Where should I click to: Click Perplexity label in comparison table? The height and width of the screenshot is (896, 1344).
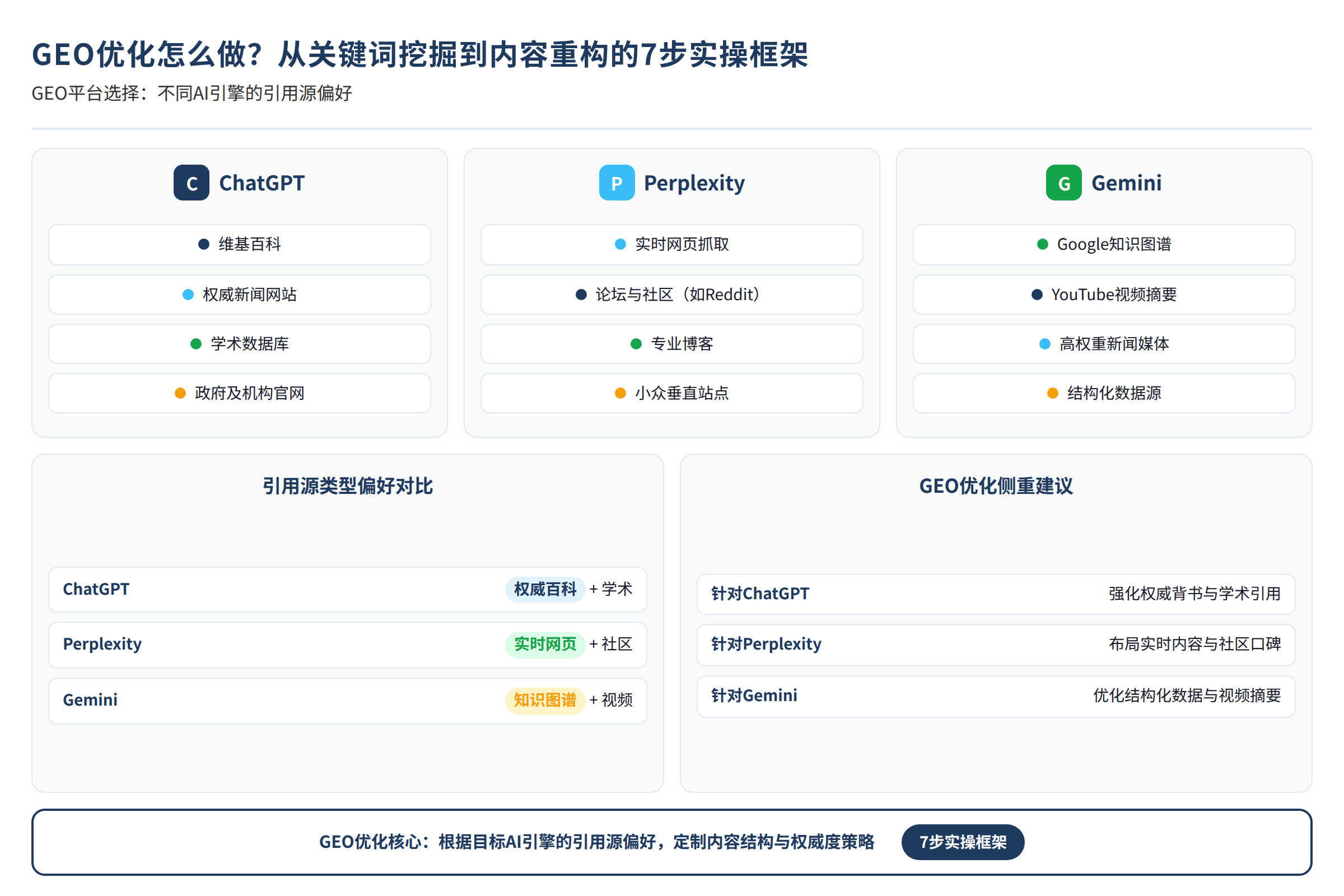tap(102, 645)
